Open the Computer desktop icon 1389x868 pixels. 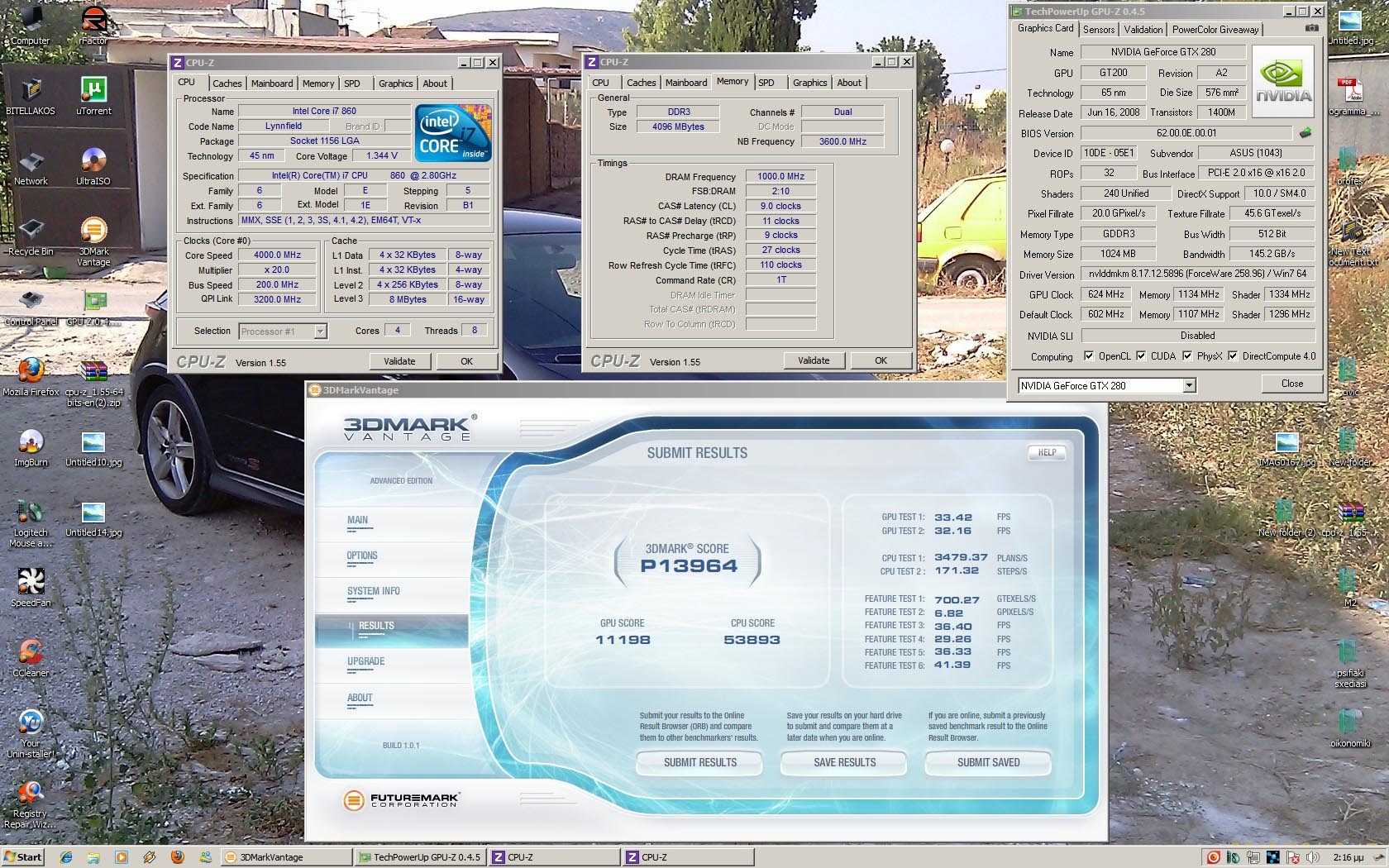click(30, 25)
